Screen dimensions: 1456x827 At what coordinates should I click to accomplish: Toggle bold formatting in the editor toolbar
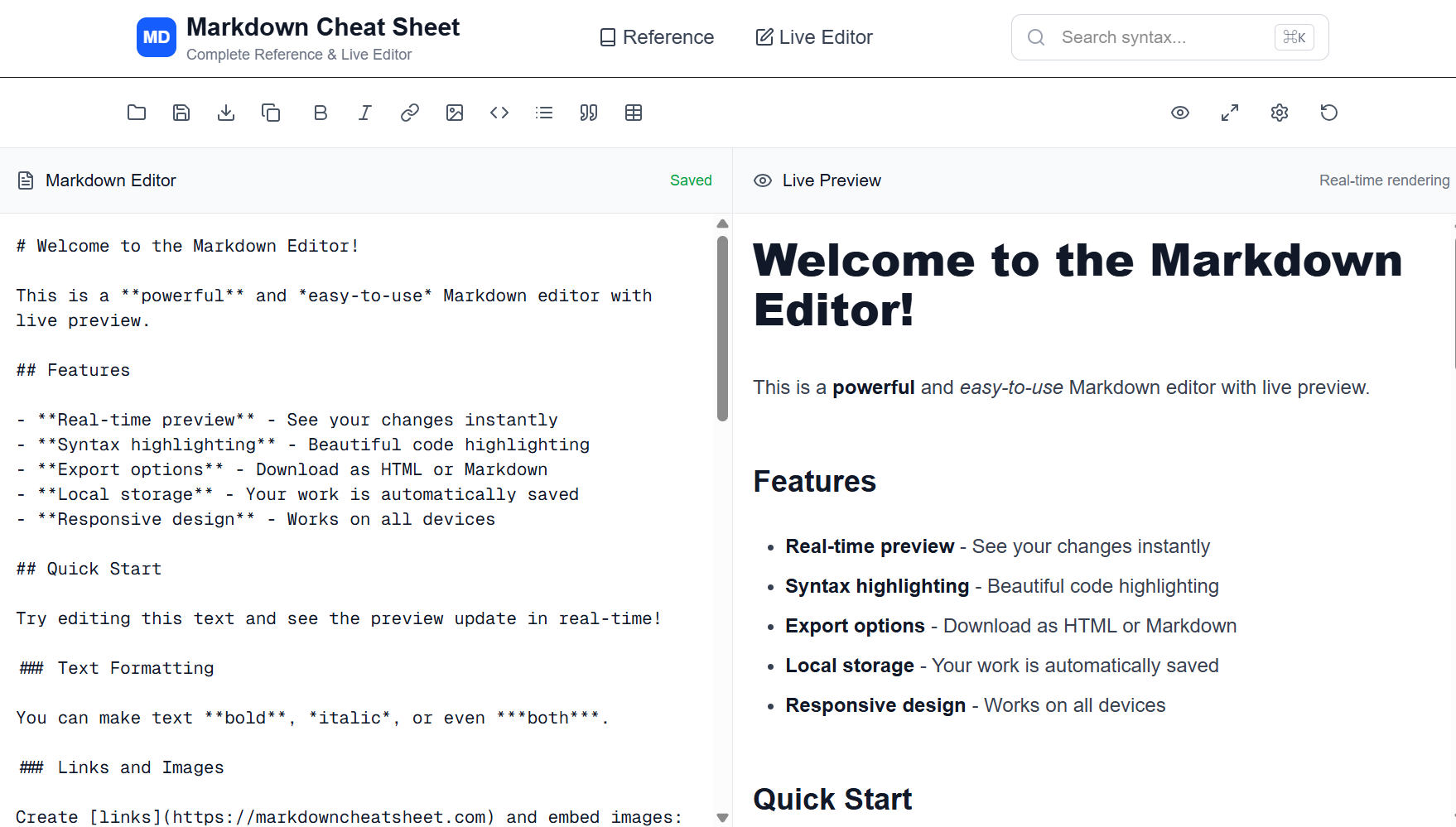(321, 113)
